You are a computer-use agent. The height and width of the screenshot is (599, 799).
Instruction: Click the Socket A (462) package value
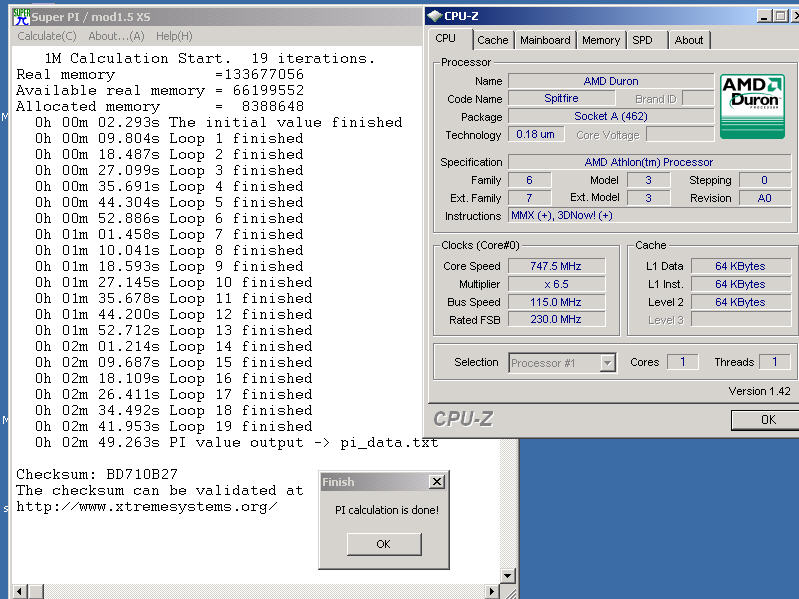(x=611, y=116)
